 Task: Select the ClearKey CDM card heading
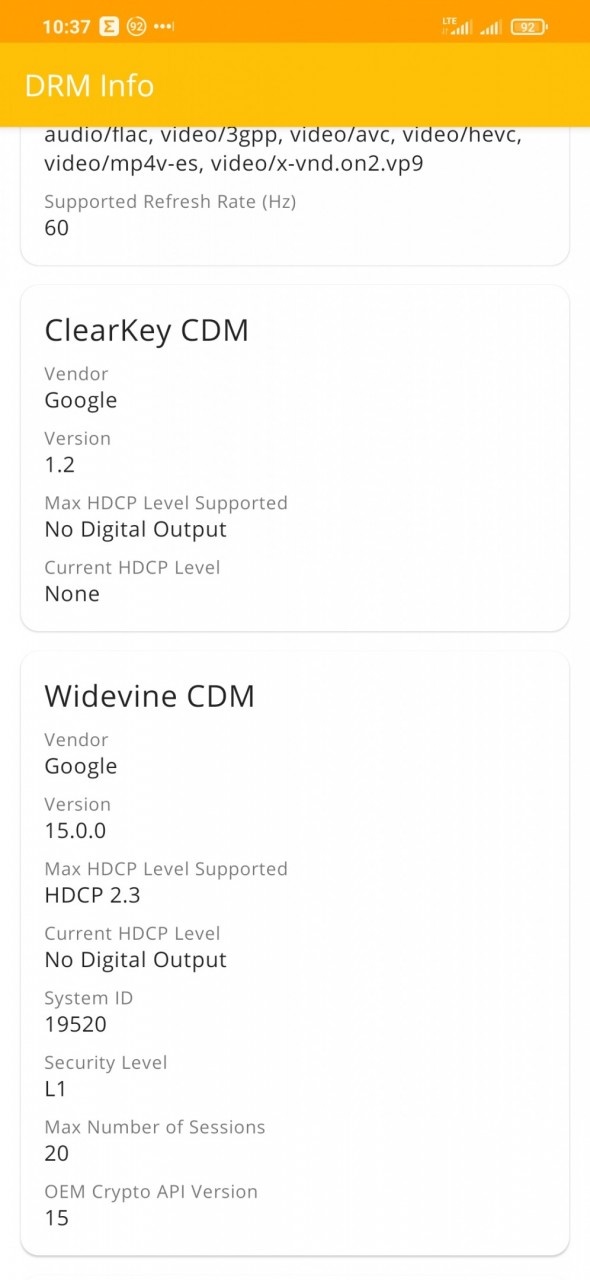pos(146,330)
